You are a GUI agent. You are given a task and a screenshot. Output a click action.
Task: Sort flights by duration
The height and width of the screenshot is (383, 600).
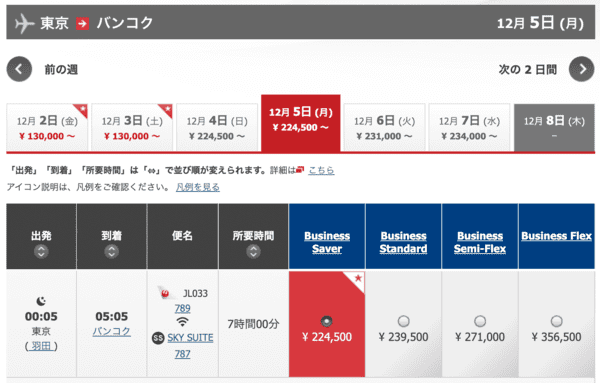point(253,251)
